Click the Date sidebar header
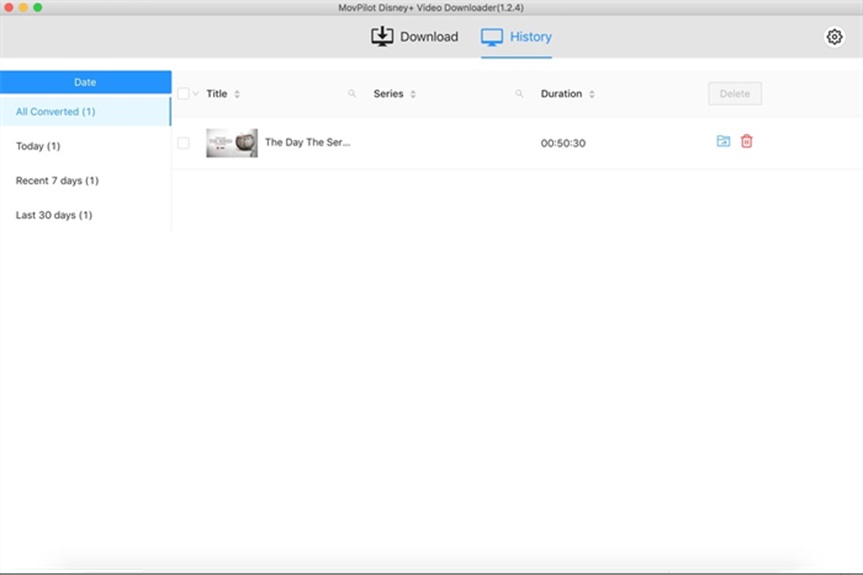The image size is (863, 575). 85,82
